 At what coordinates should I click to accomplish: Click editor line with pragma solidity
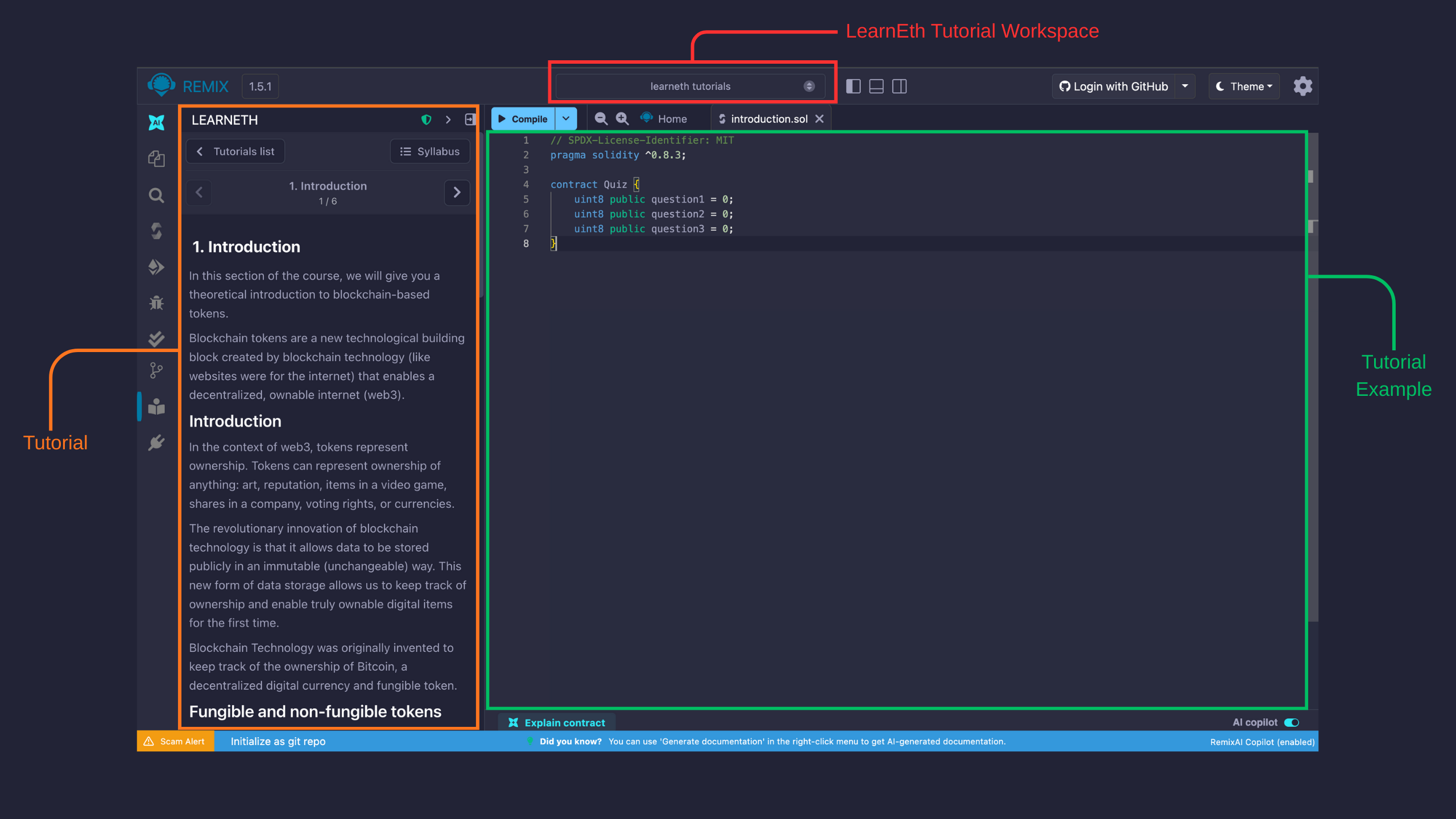618,155
